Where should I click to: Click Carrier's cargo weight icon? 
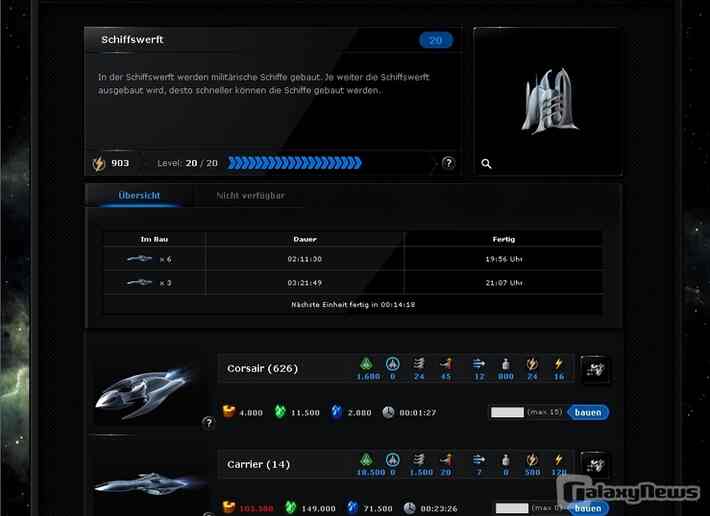point(505,460)
